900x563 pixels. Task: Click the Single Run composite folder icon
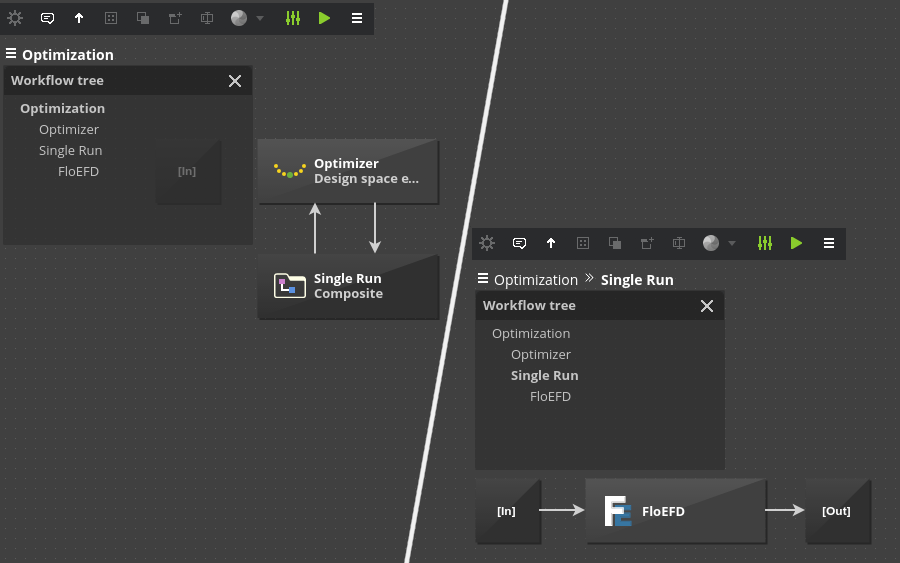[x=290, y=285]
